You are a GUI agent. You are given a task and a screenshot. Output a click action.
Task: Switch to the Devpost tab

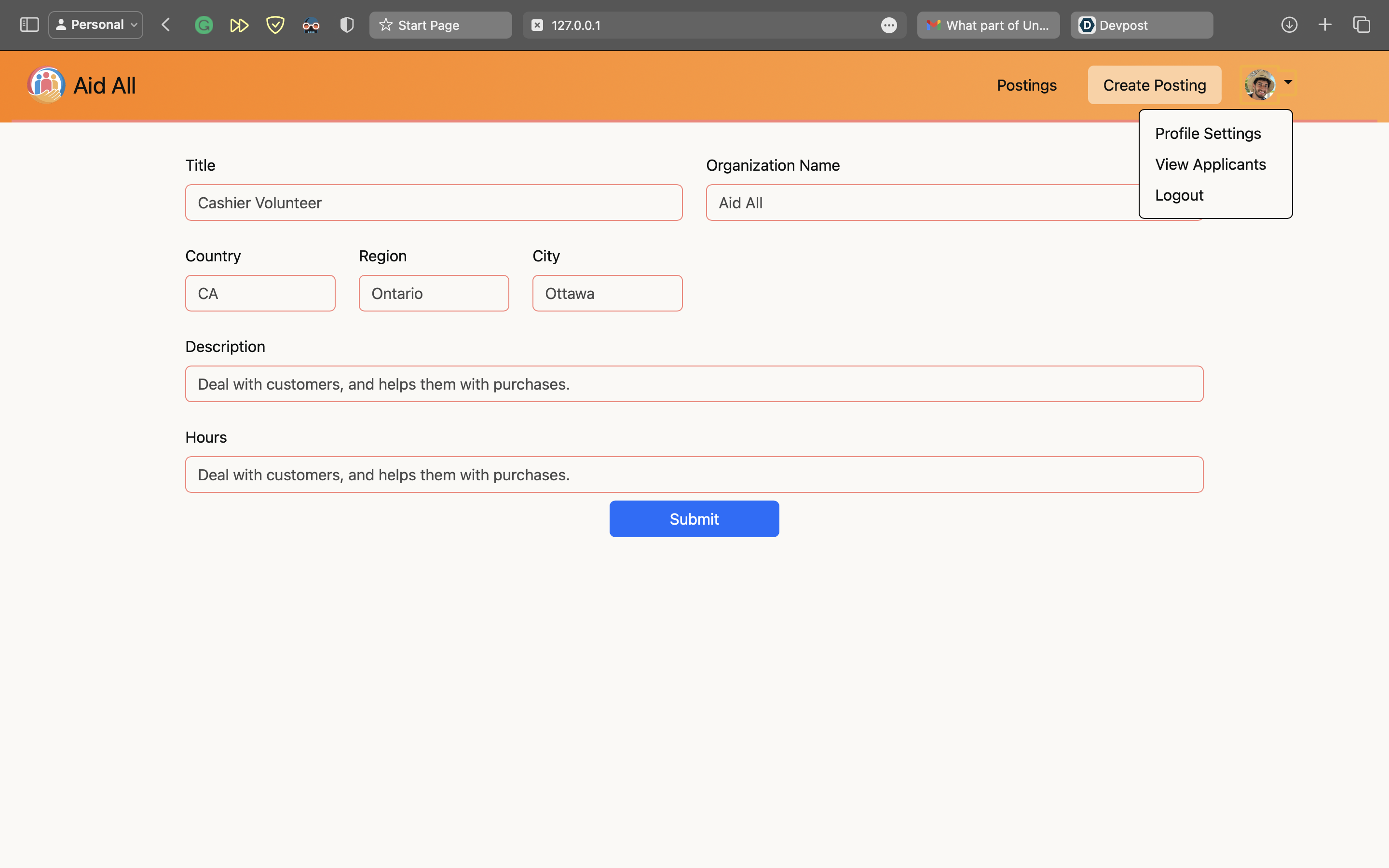tap(1141, 25)
